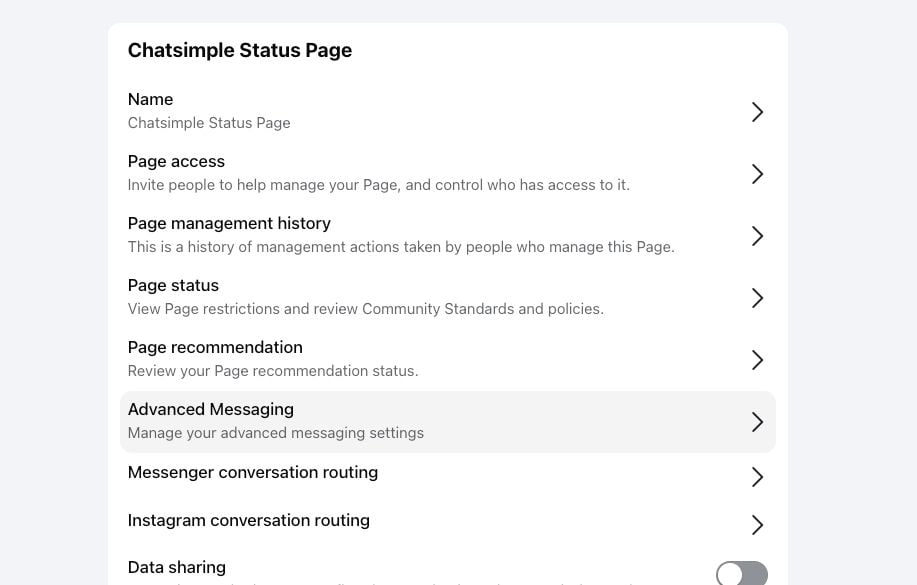Click the Page status title text
The width and height of the screenshot is (917, 585).
(x=173, y=286)
